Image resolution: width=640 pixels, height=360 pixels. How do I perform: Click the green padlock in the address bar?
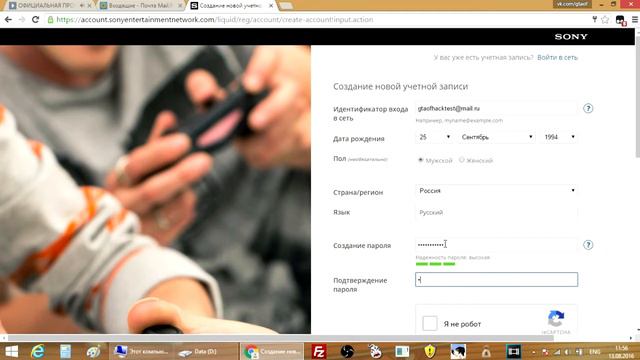pos(50,19)
